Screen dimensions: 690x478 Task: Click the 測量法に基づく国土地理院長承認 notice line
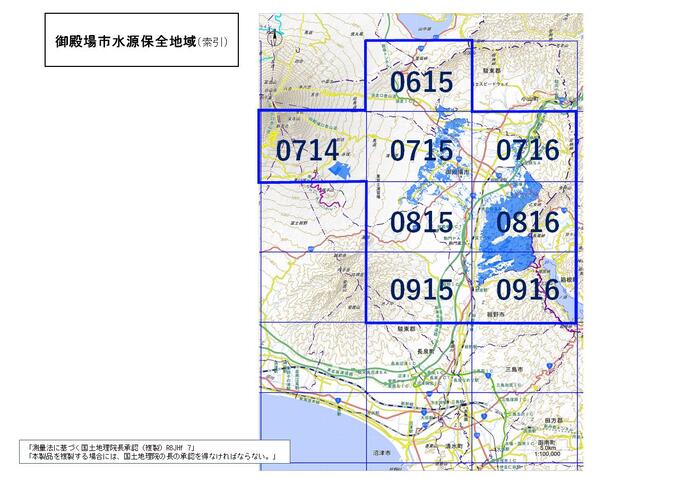[x=112, y=447]
